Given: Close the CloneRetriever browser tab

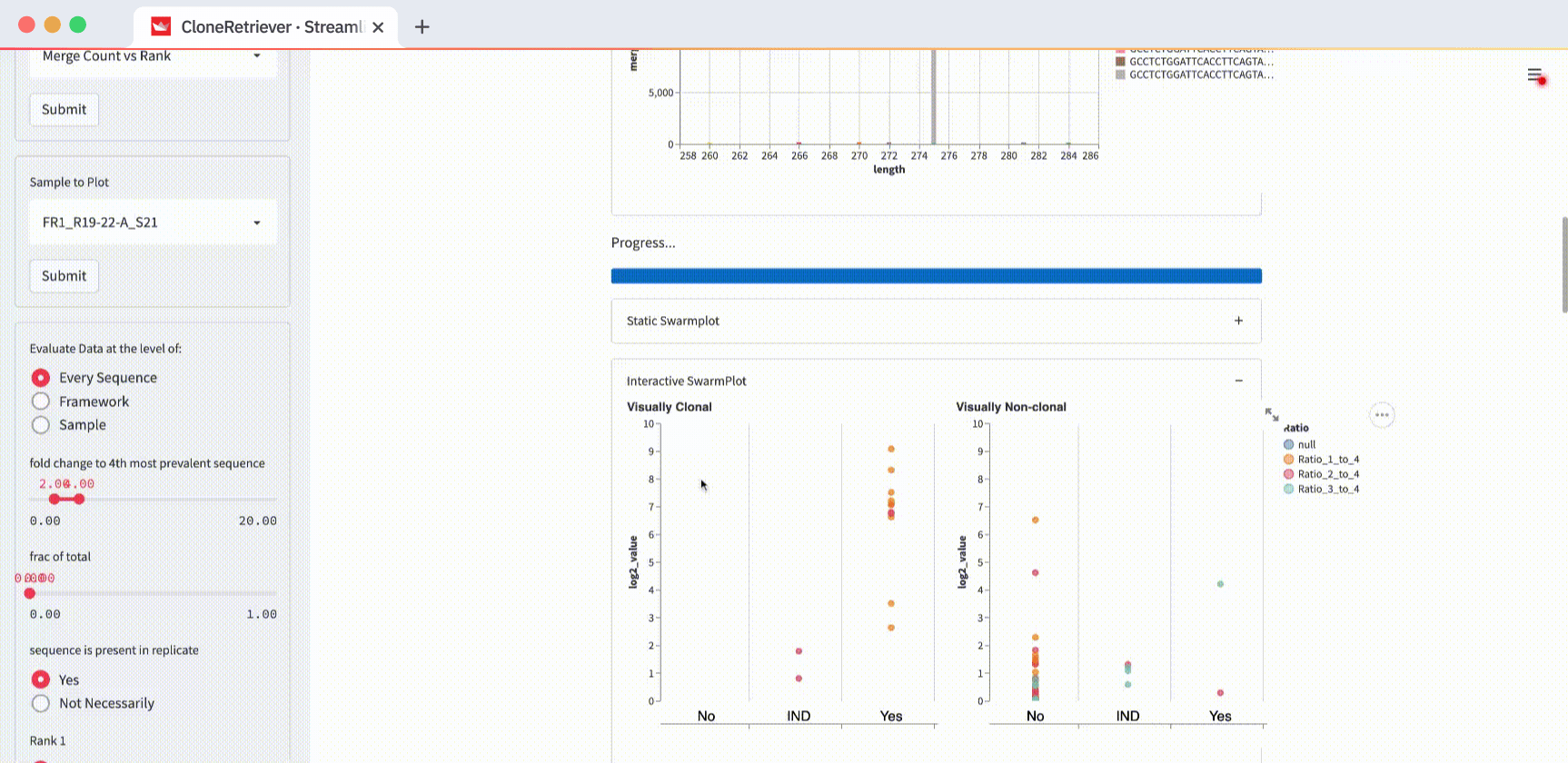Looking at the screenshot, I should [x=378, y=27].
